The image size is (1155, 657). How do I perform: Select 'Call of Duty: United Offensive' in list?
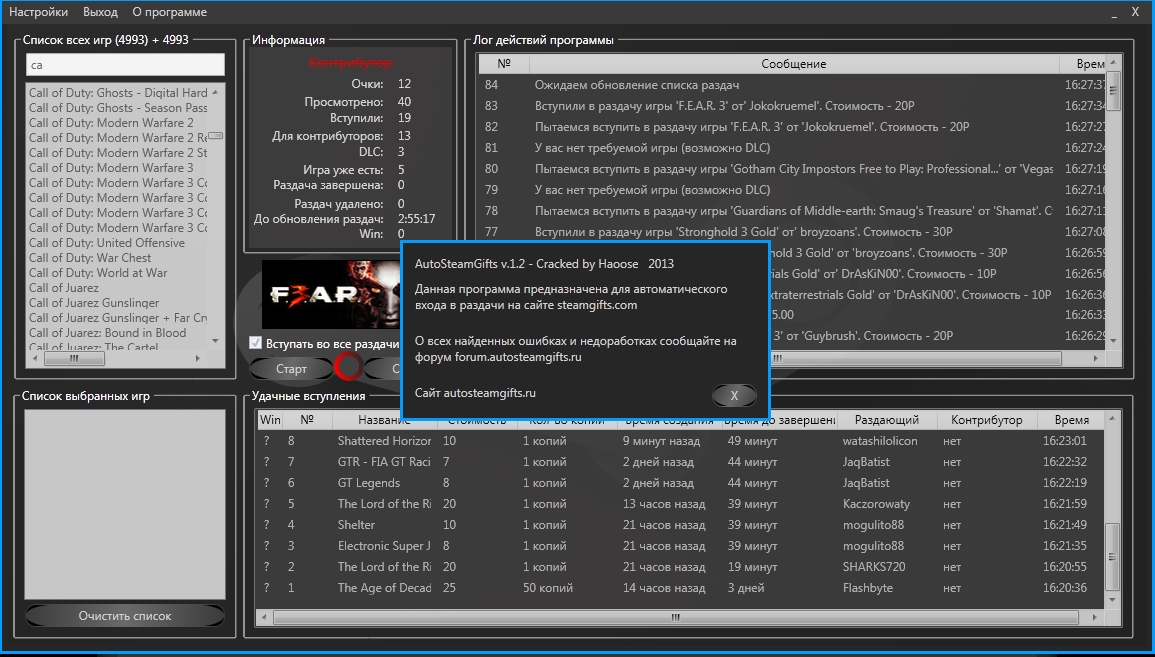tap(107, 243)
